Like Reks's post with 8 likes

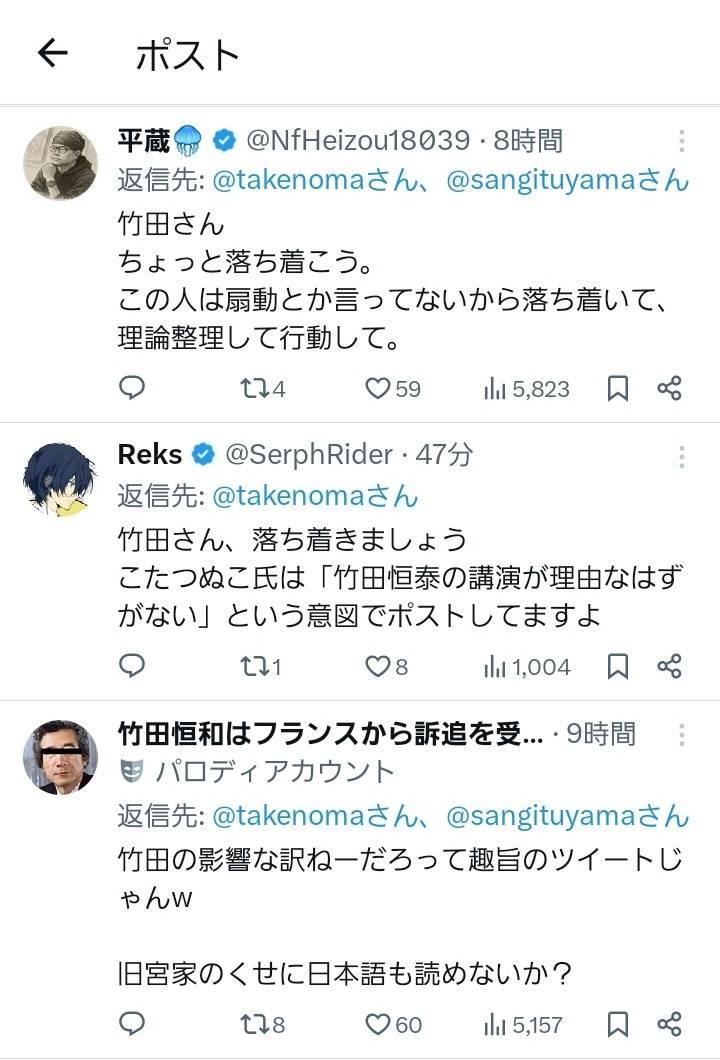[386, 666]
